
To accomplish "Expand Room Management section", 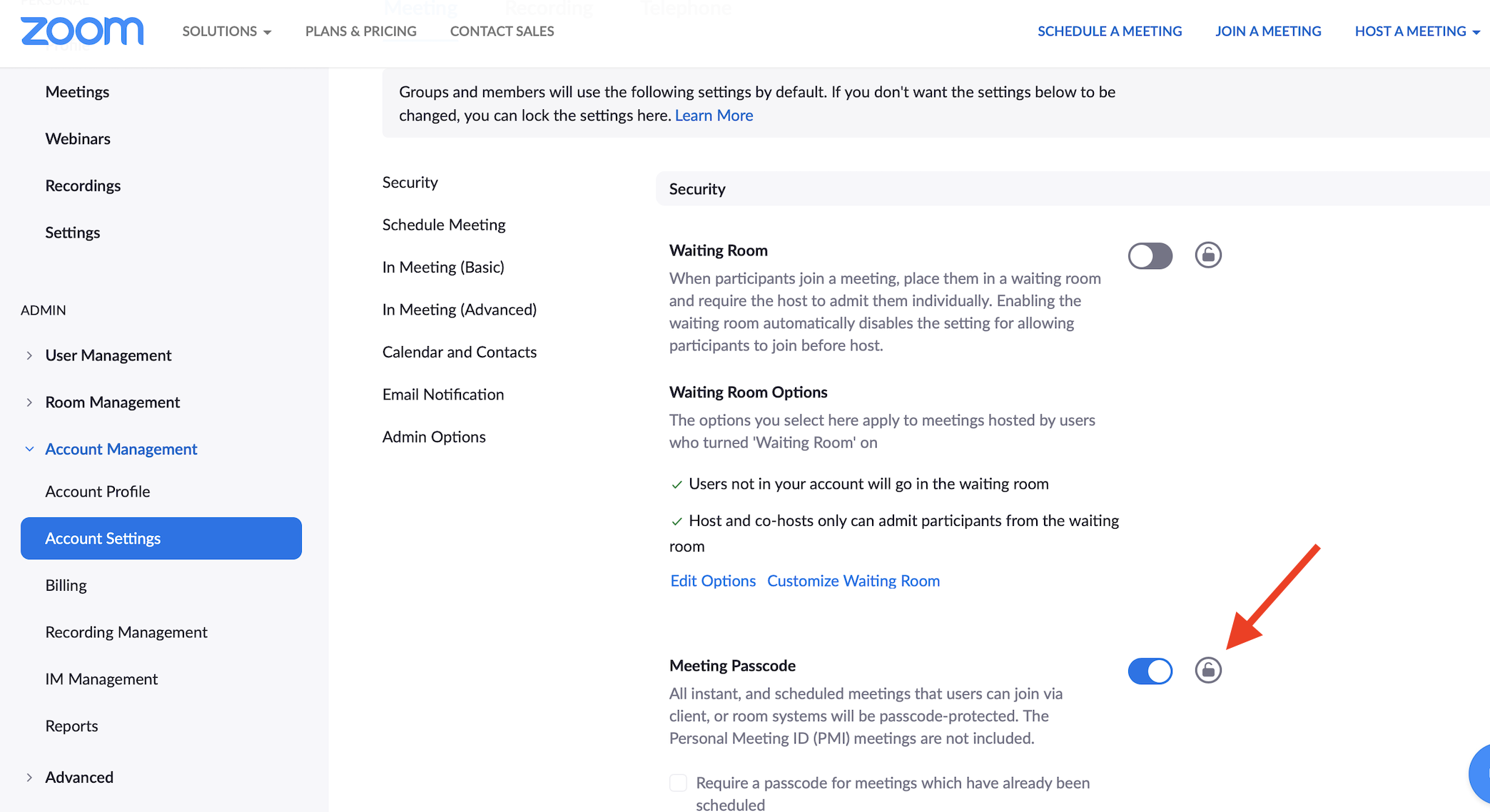I will [x=112, y=402].
